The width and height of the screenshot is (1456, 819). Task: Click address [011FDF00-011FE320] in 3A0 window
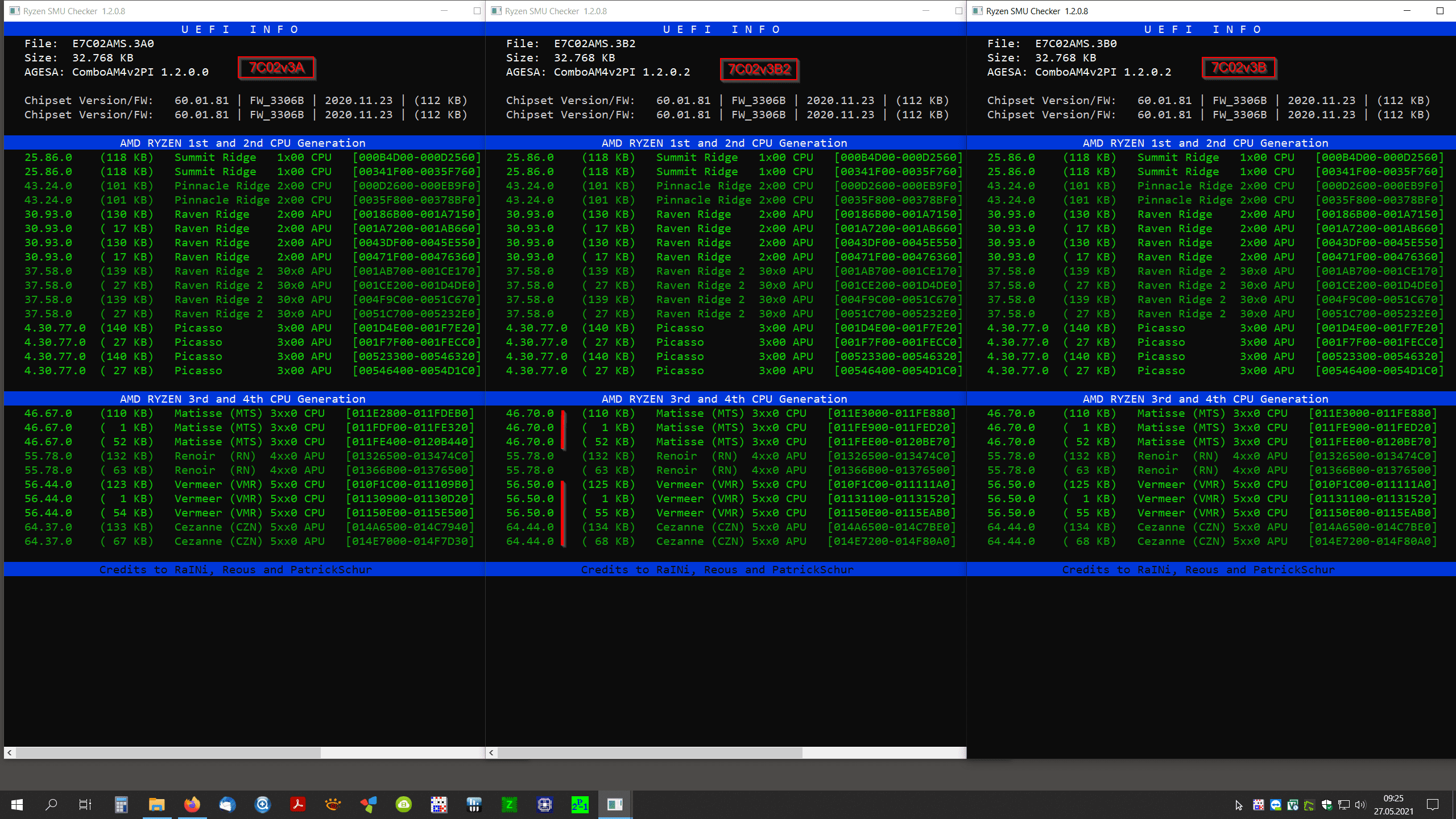[x=410, y=428]
